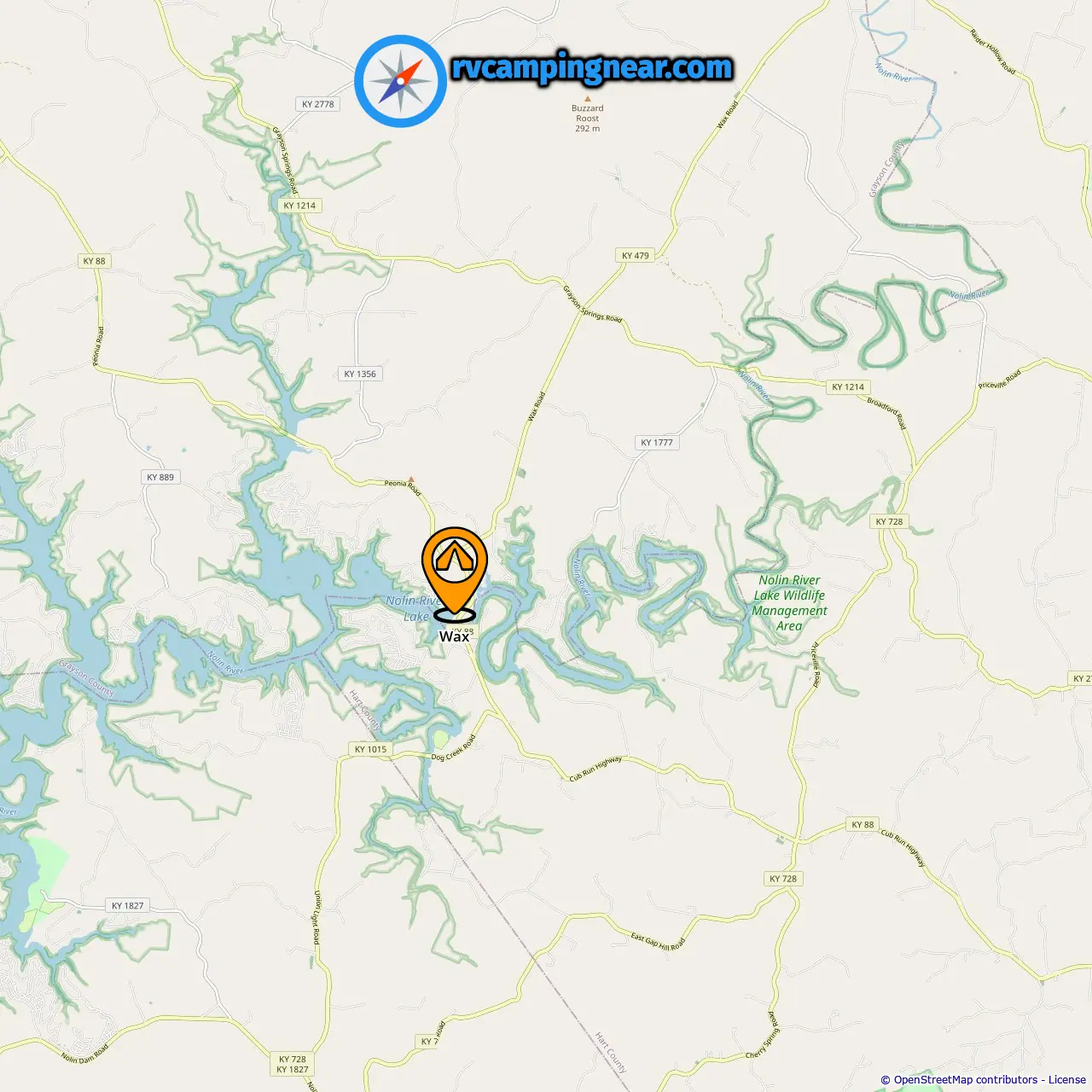
Task: Click the KY 88 shield near Peonia Road
Action: pos(95,261)
